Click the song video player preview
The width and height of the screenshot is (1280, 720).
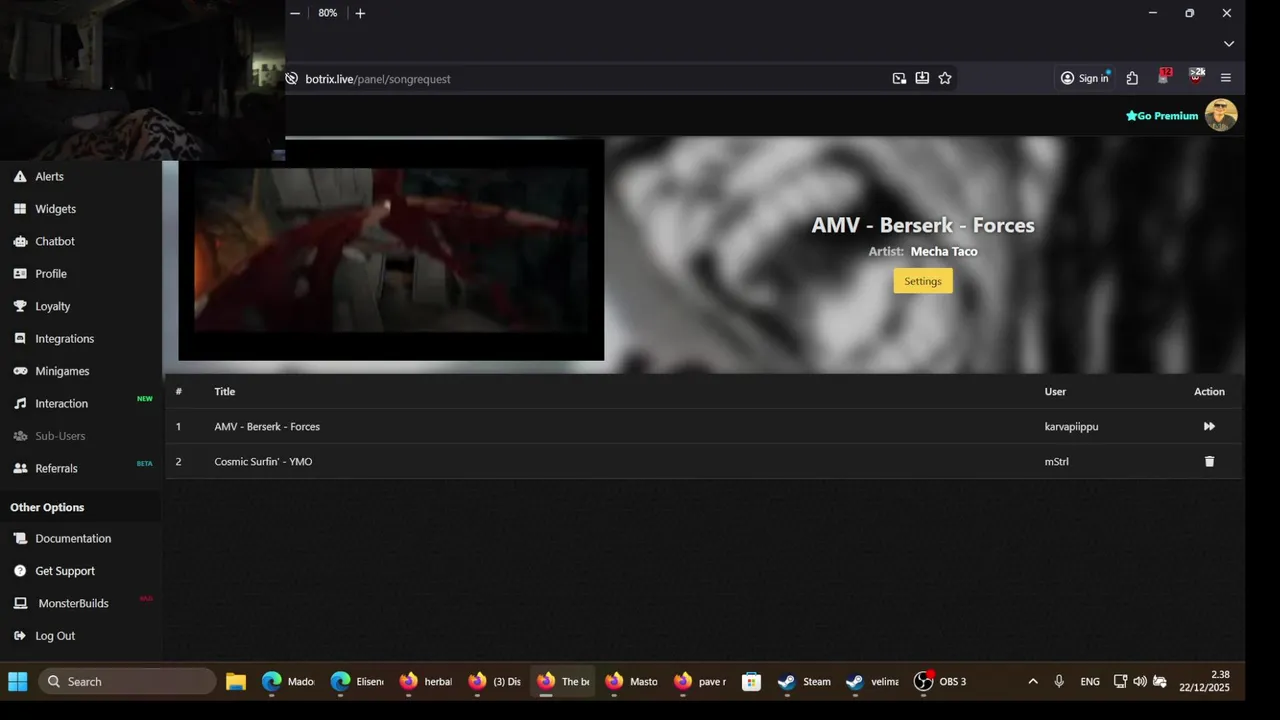(x=391, y=250)
